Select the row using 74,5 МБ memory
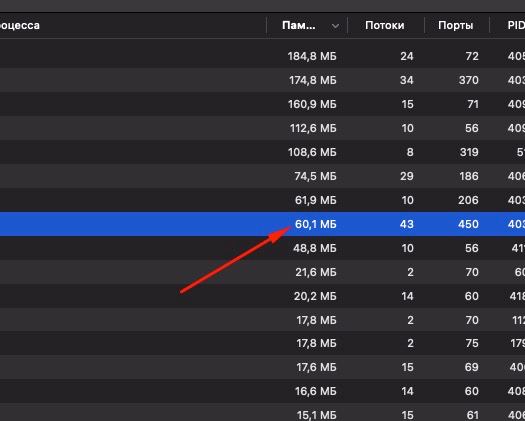Viewport: 525px width, 421px height. coord(262,176)
